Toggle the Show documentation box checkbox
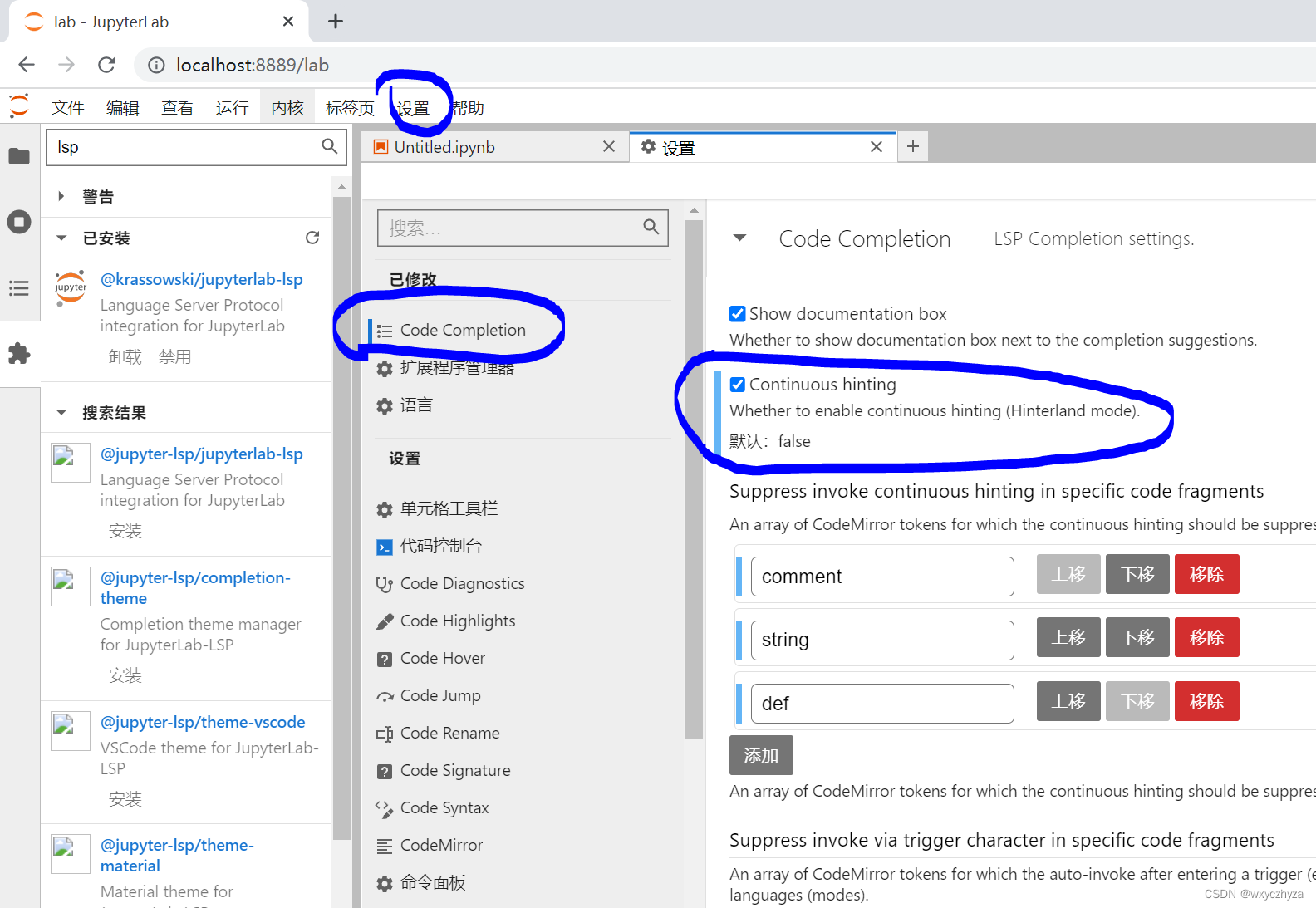1316x908 pixels. [737, 313]
